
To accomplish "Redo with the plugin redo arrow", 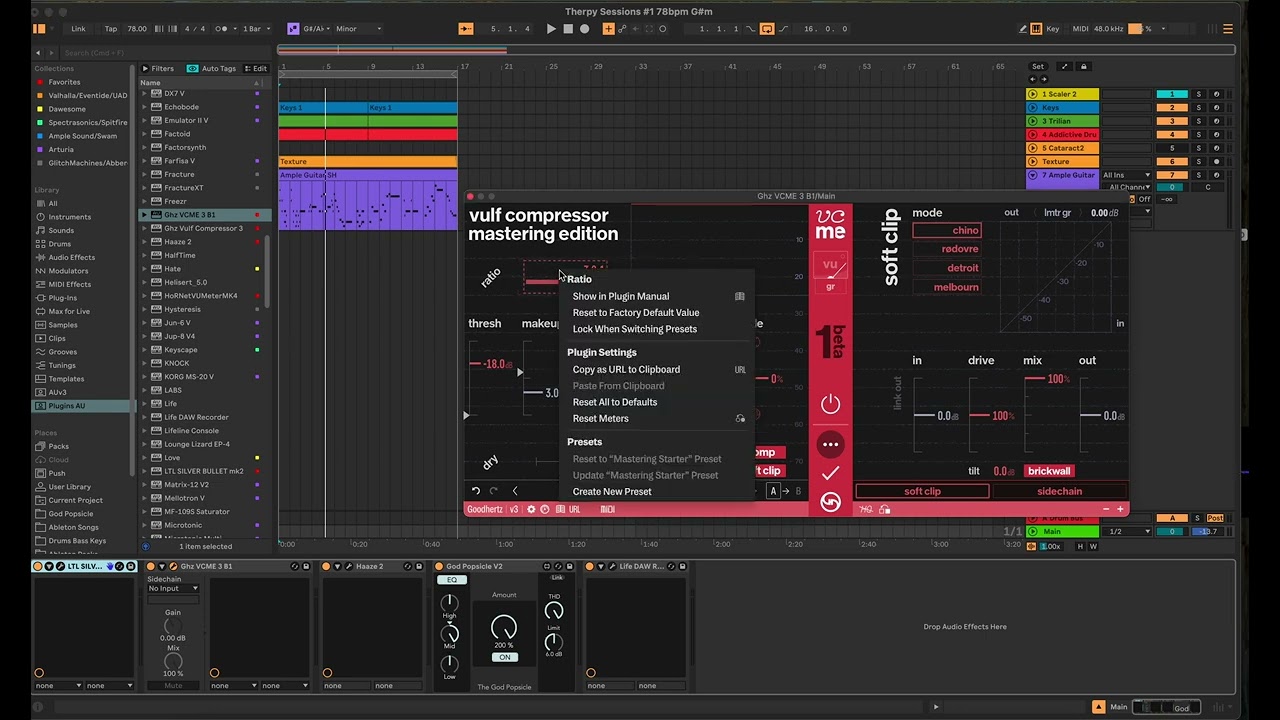I will pos(494,491).
